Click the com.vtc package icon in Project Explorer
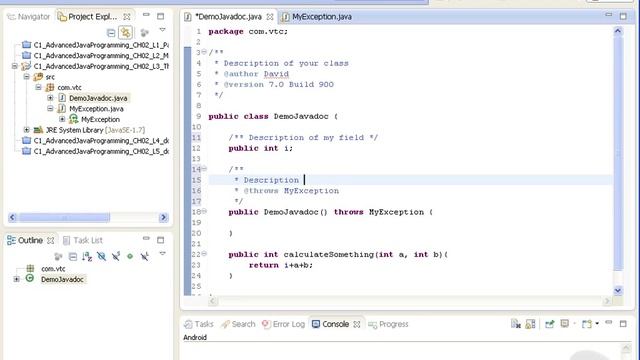 [x=50, y=87]
